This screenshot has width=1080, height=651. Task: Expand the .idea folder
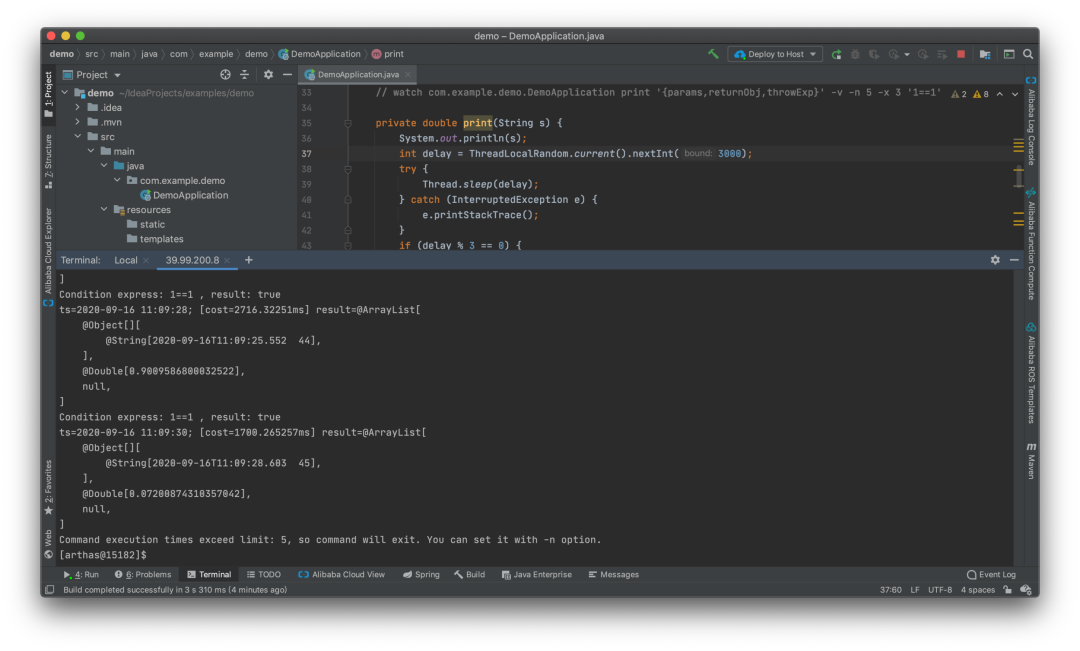[78, 108]
